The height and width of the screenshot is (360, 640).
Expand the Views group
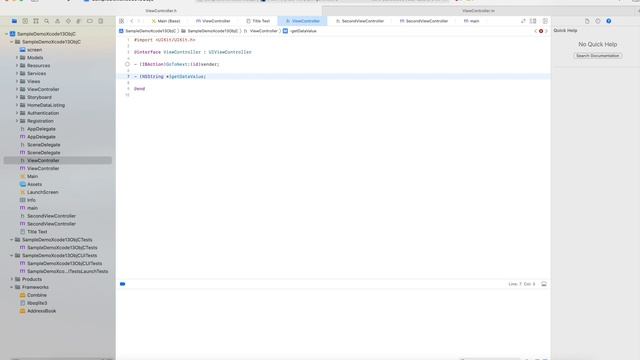pos(17,81)
